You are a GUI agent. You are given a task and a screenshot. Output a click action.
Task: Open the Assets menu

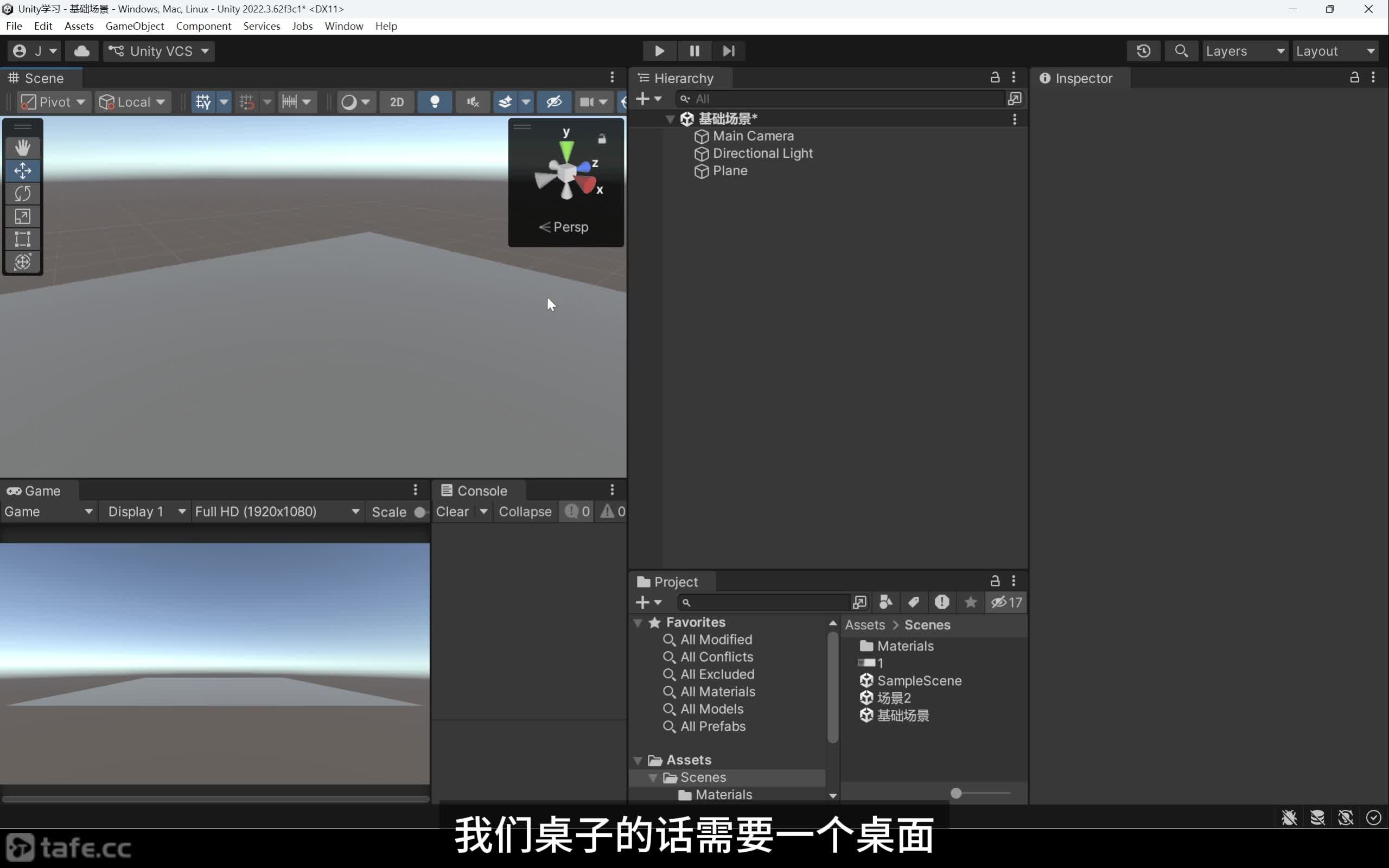pyautogui.click(x=79, y=26)
